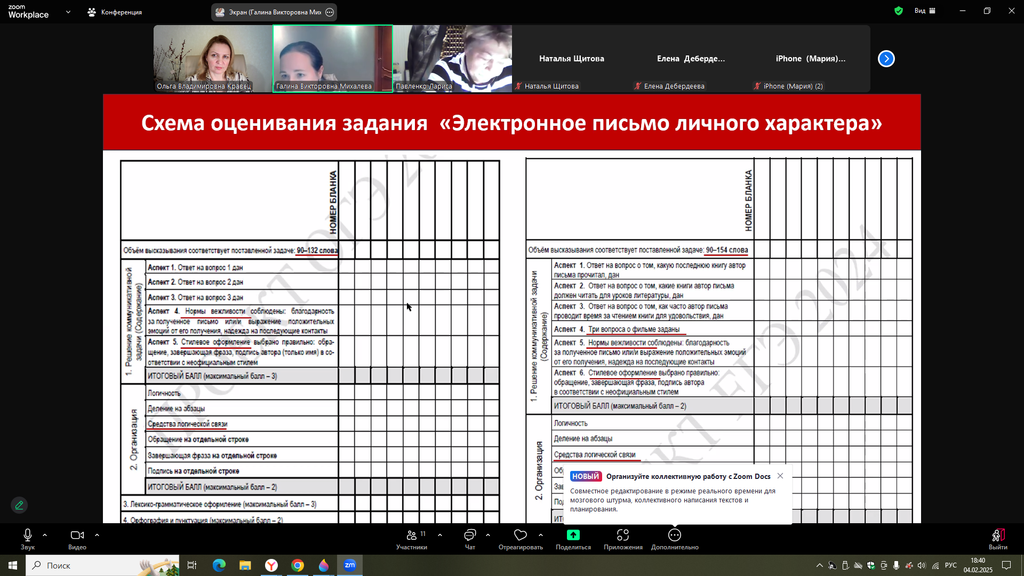Click the Zoom icon in the taskbar
This screenshot has width=1024, height=576.
click(x=349, y=565)
